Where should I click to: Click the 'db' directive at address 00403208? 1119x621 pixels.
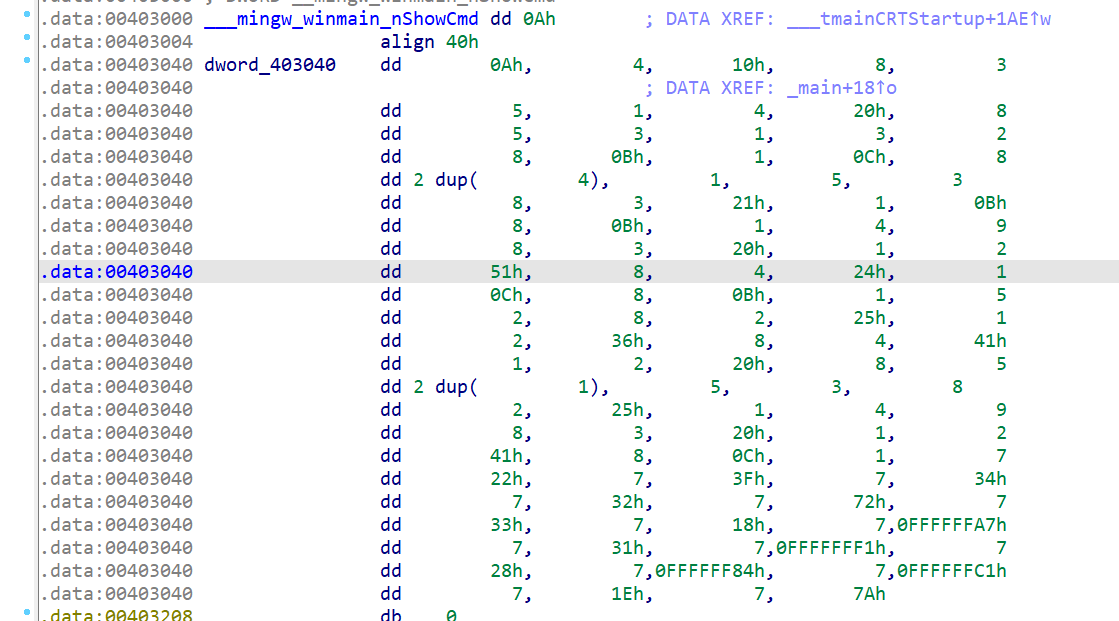[x=390, y=615]
